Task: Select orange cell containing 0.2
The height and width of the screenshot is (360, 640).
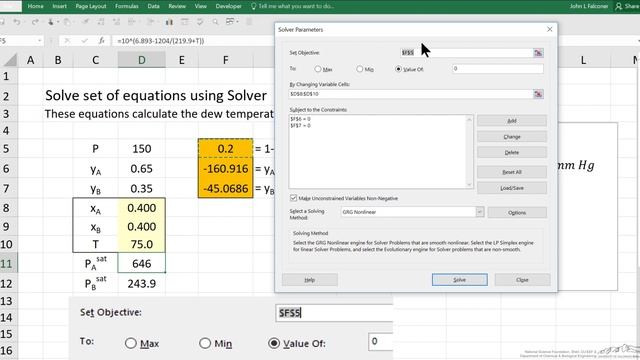Action: (225, 149)
